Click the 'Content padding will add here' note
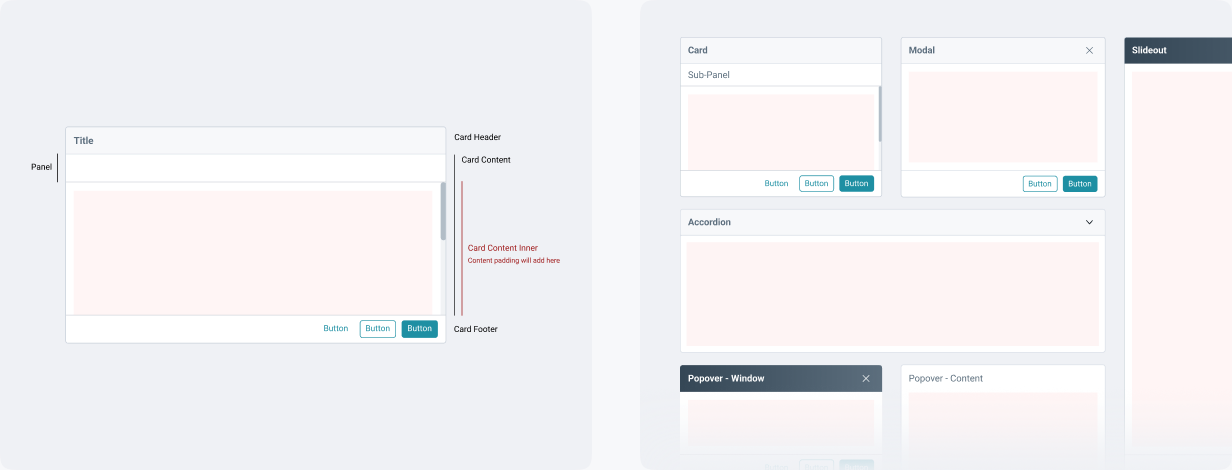The image size is (1232, 470). [514, 260]
